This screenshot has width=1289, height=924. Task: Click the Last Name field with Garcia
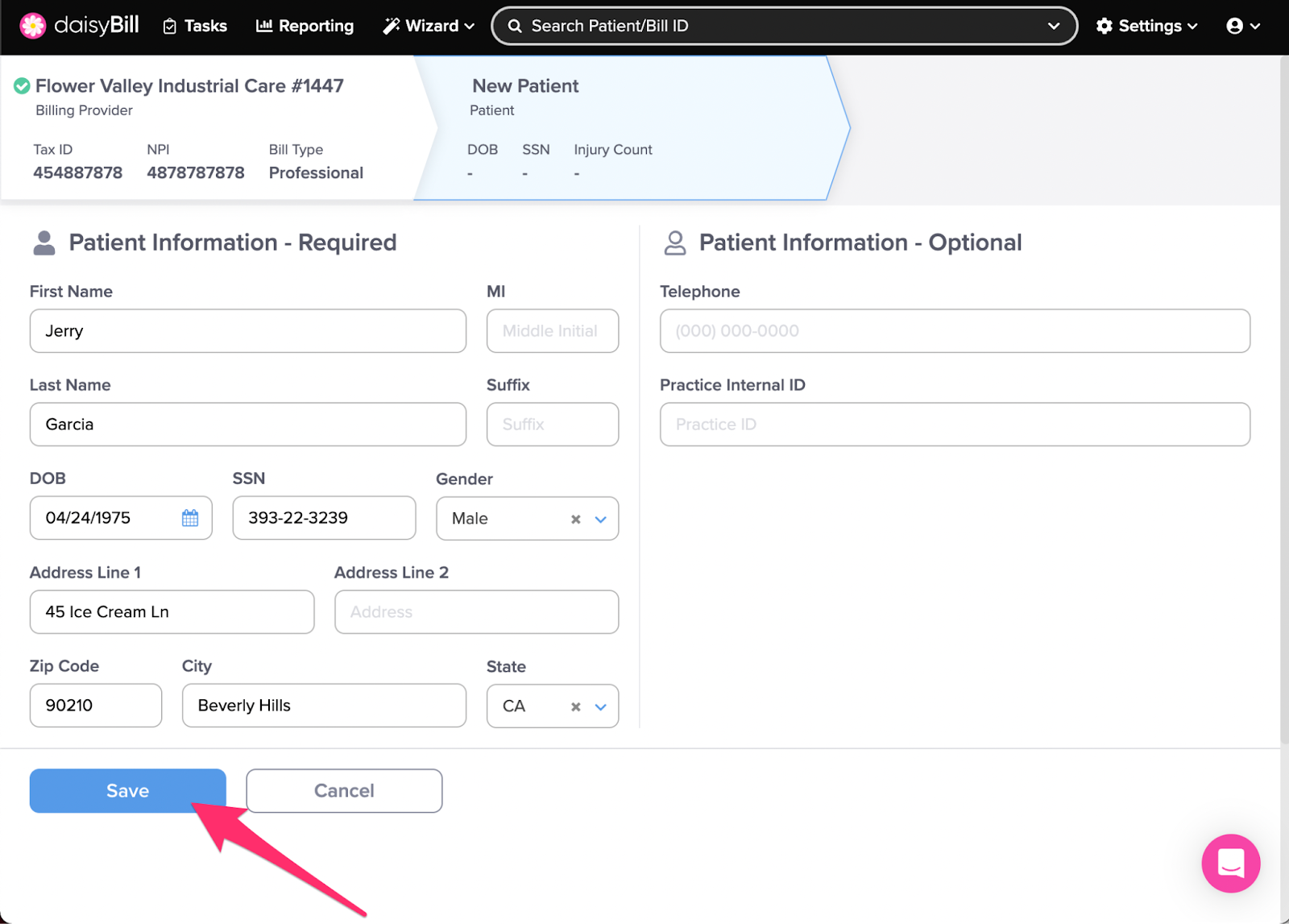click(248, 425)
